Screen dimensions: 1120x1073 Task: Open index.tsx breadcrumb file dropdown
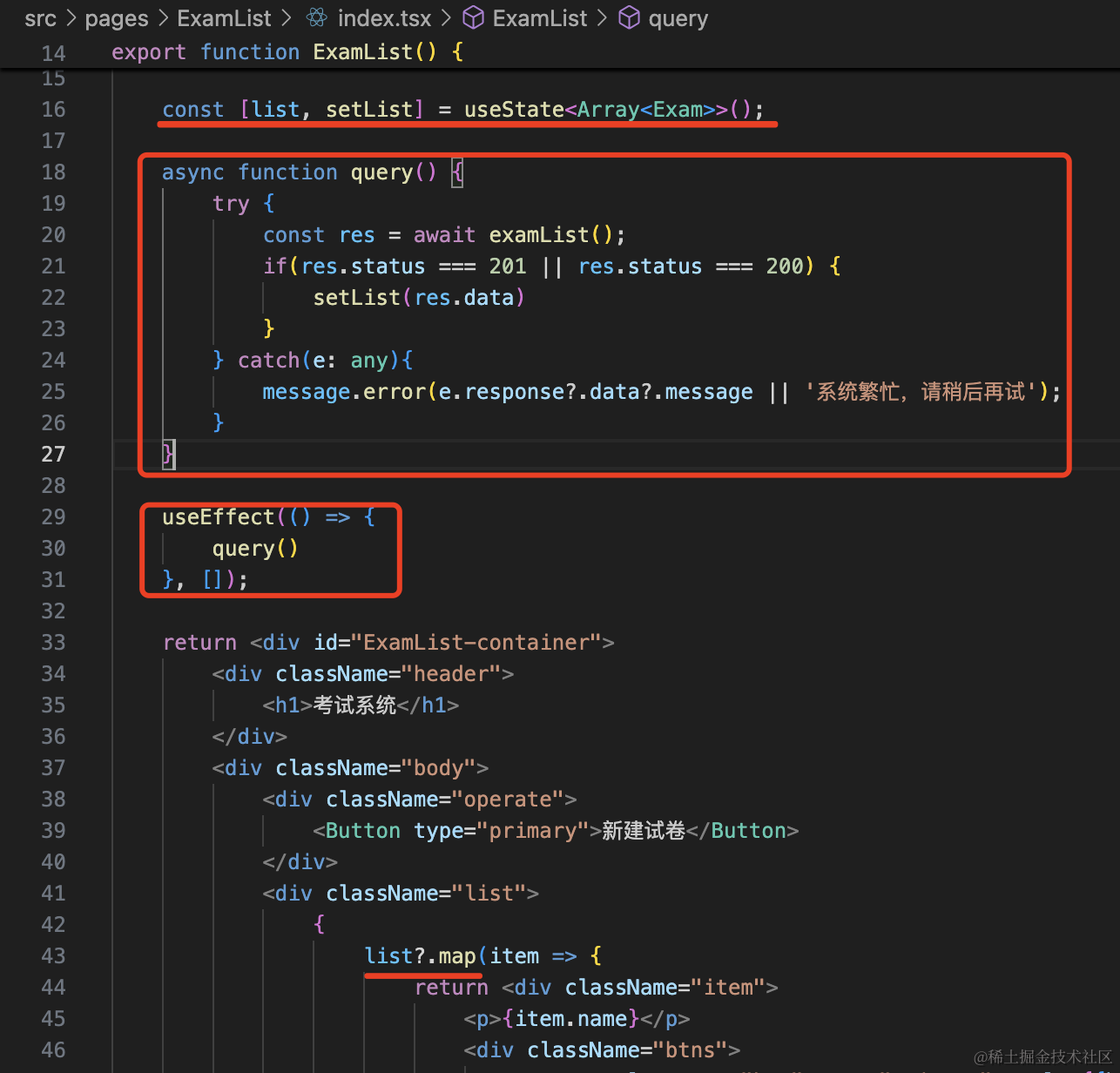384,18
